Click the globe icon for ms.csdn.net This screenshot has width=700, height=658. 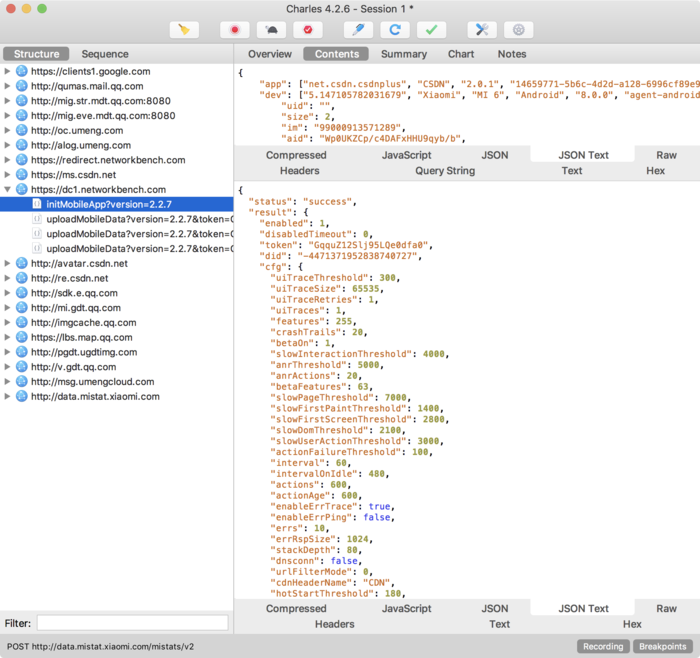tap(21, 175)
